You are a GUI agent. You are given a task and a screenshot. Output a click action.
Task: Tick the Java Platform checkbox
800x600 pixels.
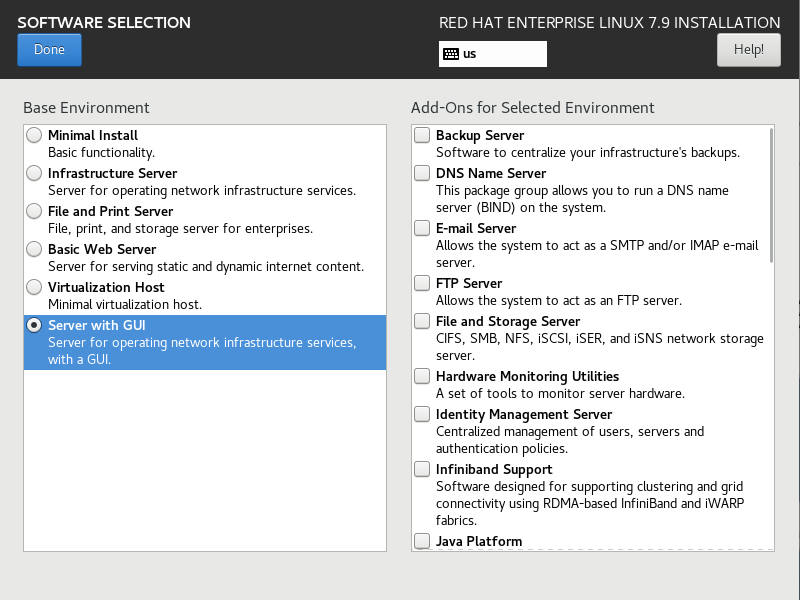(423, 541)
